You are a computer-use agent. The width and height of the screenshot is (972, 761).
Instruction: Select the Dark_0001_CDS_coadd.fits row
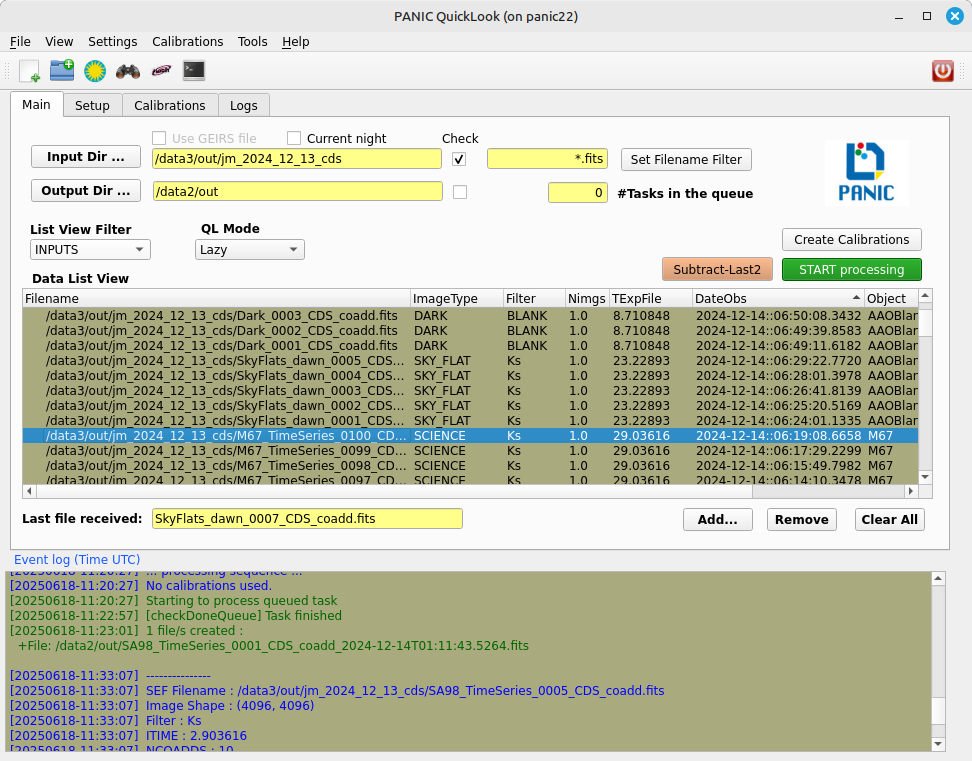(471, 345)
